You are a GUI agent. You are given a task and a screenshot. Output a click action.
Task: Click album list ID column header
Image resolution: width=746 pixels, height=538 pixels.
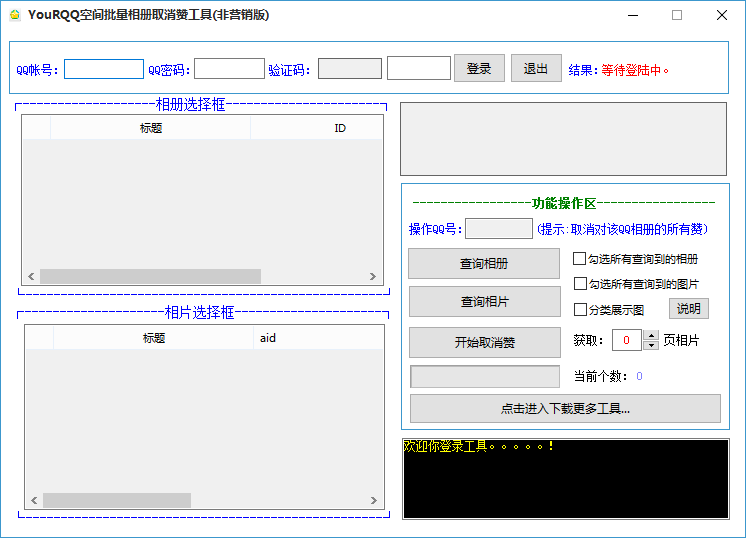[x=316, y=128]
